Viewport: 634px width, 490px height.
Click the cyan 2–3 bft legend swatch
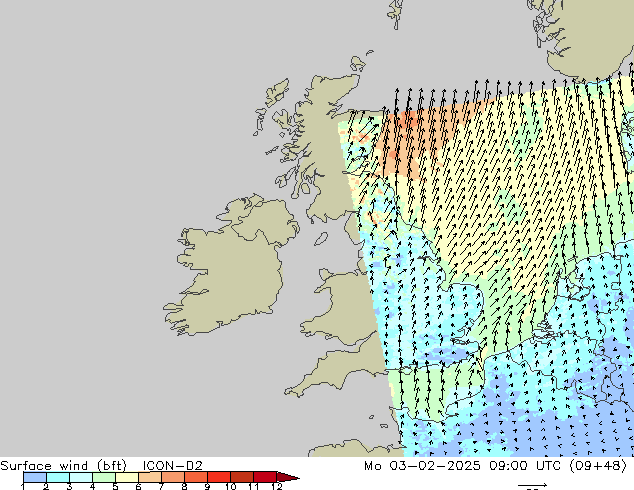tap(58, 477)
